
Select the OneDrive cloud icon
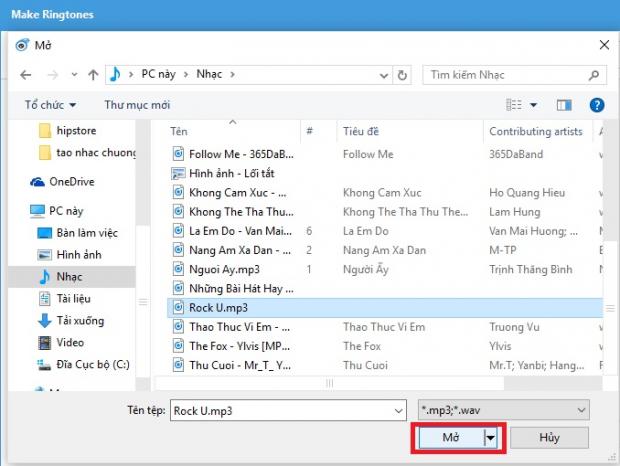click(38, 182)
